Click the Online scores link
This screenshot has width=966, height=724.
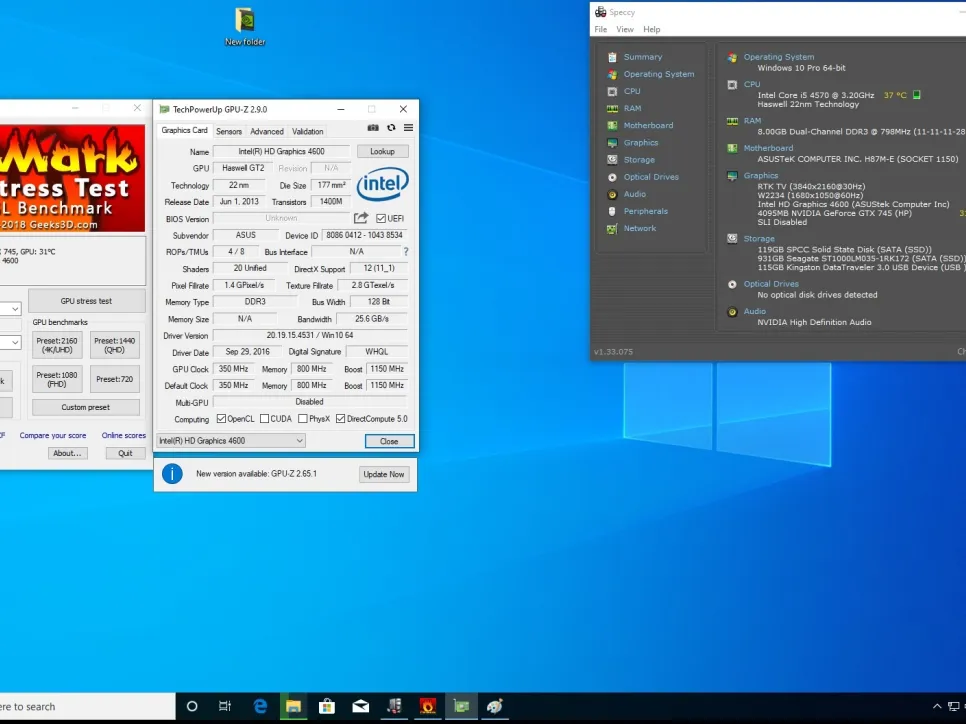(x=123, y=435)
